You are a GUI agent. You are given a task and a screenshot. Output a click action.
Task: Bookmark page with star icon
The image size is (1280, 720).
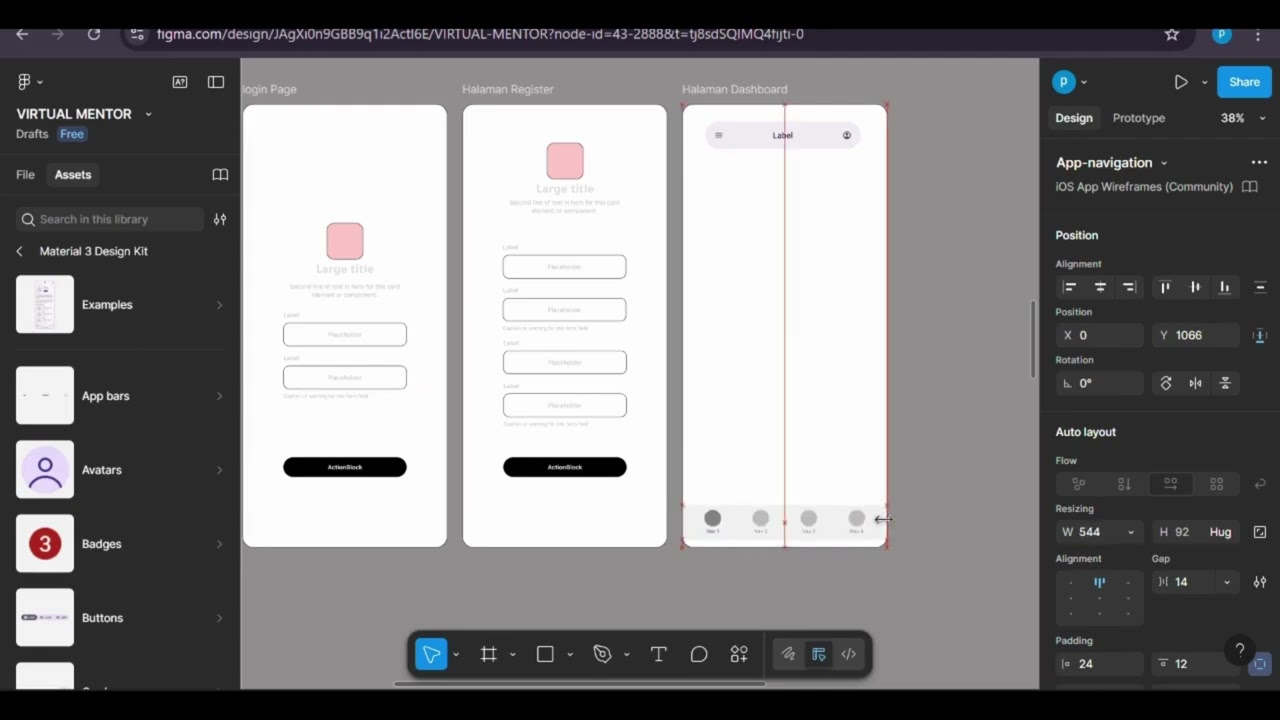[x=1172, y=34]
